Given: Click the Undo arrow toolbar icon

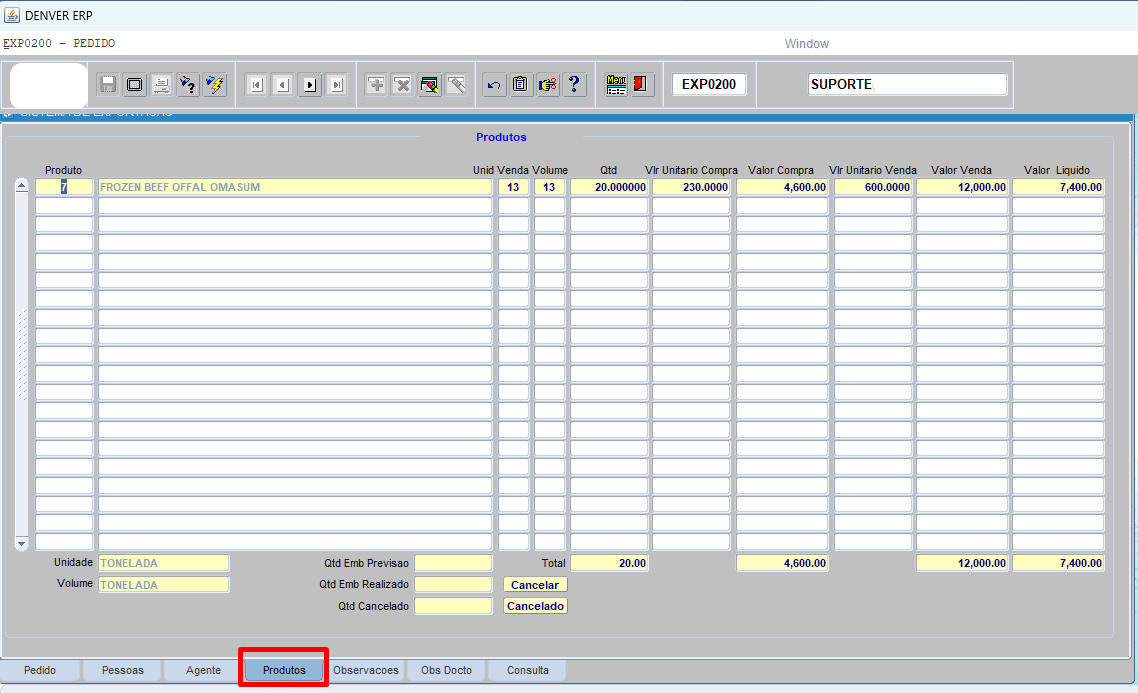Looking at the screenshot, I should (493, 85).
